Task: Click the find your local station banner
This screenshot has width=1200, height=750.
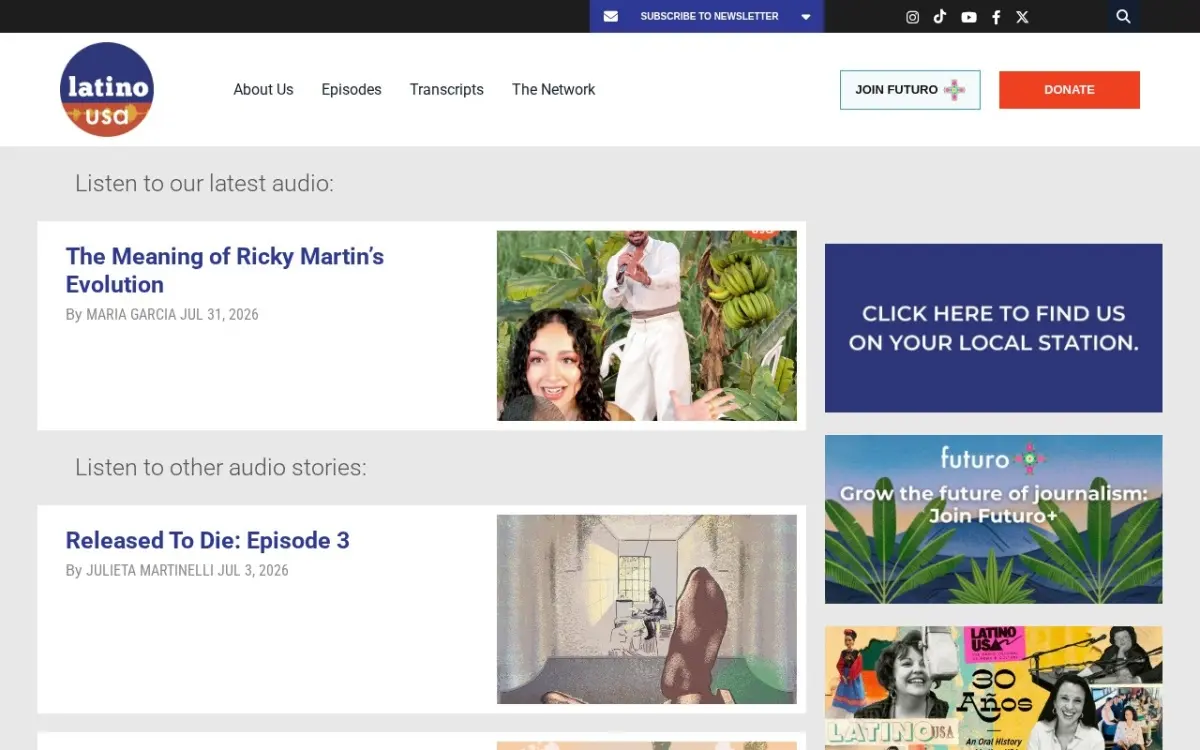Action: (993, 328)
